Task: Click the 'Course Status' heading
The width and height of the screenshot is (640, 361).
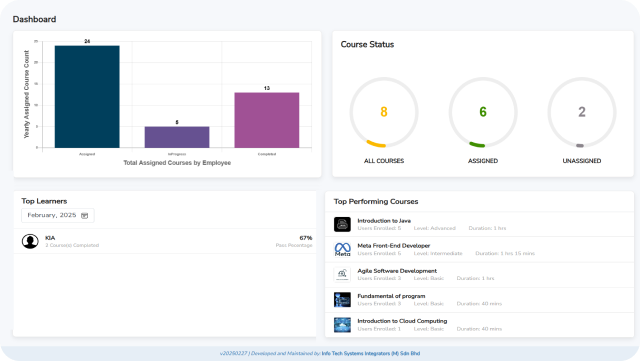Action: coord(367,44)
